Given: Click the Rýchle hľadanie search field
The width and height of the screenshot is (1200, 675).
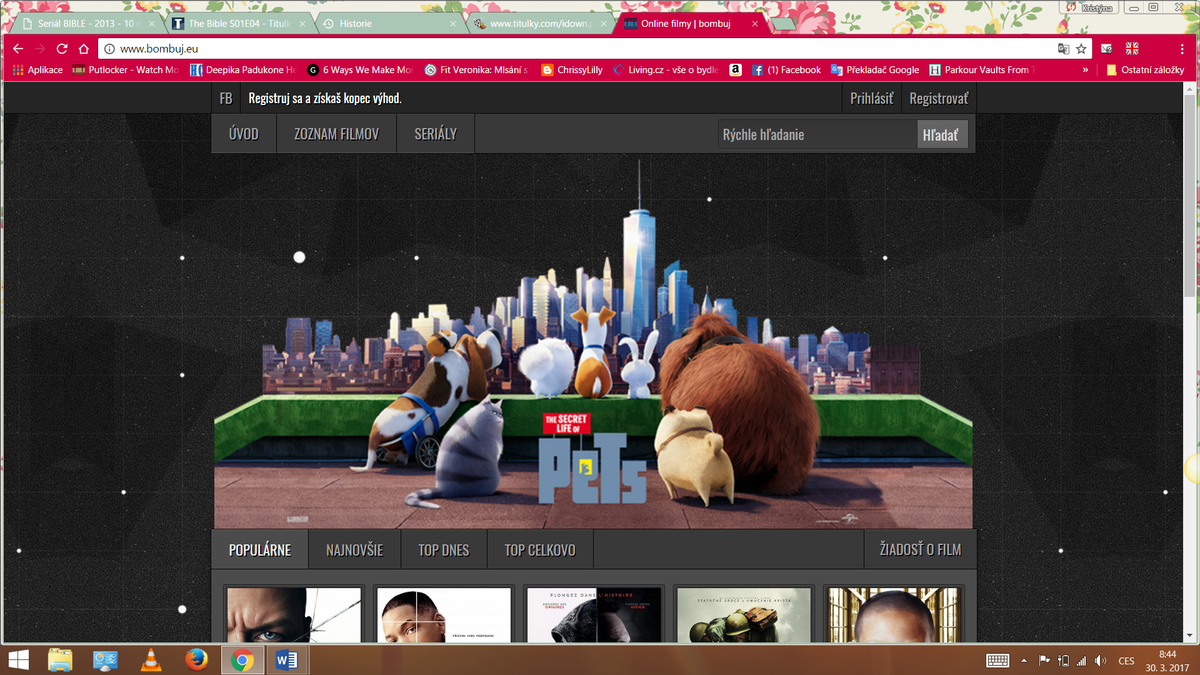Looking at the screenshot, I should (816, 134).
